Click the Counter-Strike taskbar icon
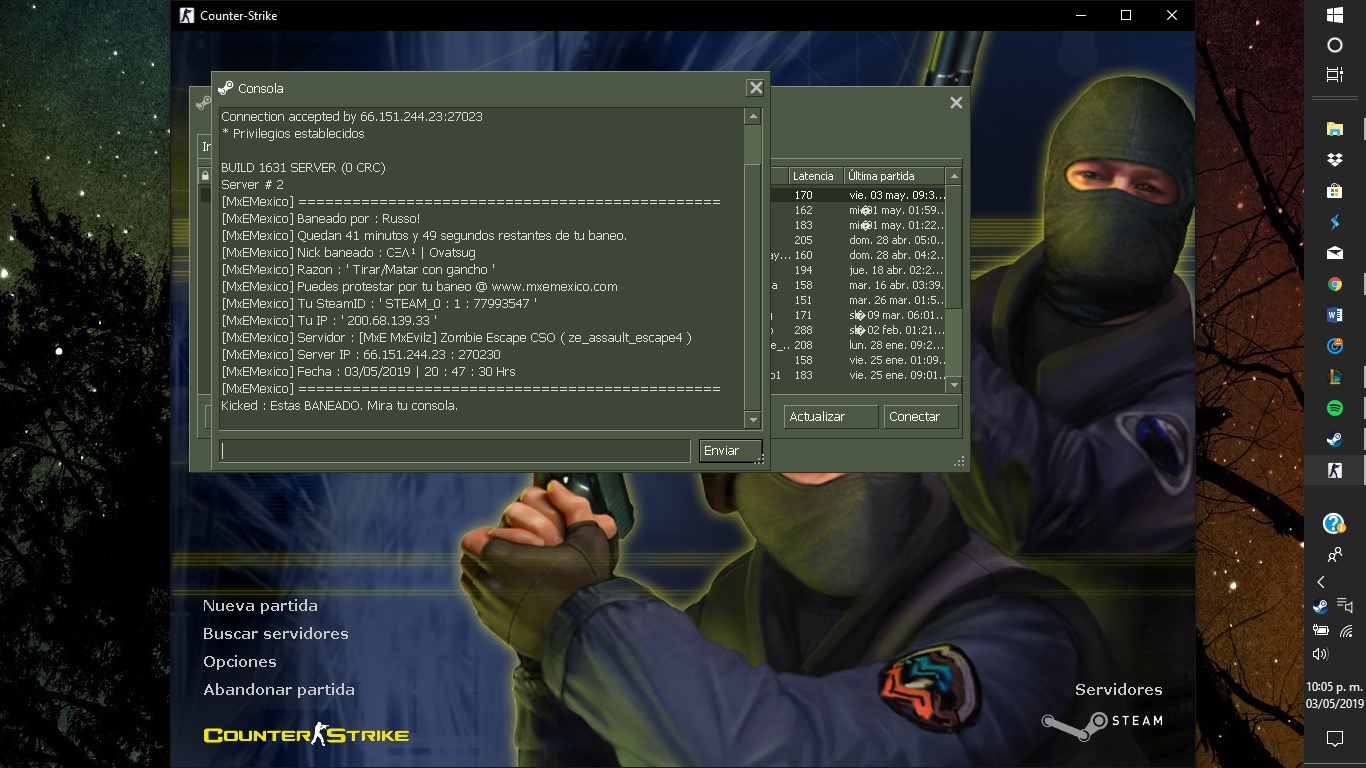 pos(1334,470)
